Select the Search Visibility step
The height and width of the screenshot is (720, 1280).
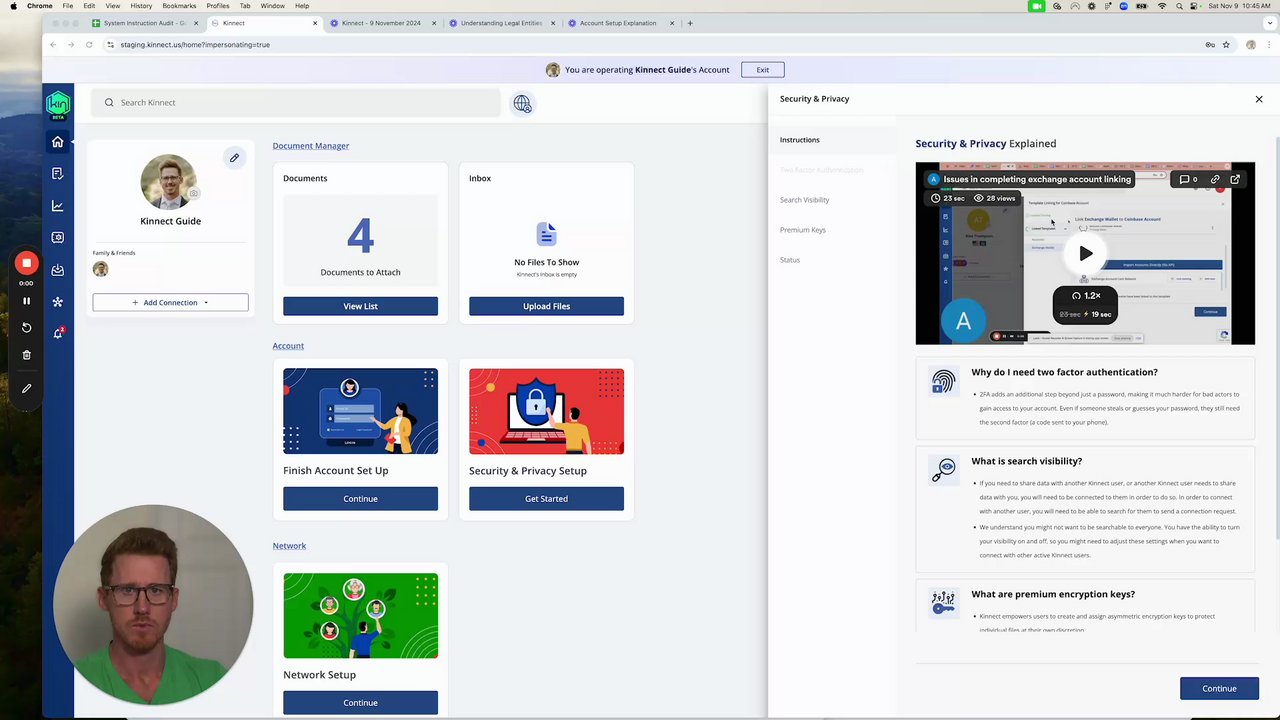point(805,200)
